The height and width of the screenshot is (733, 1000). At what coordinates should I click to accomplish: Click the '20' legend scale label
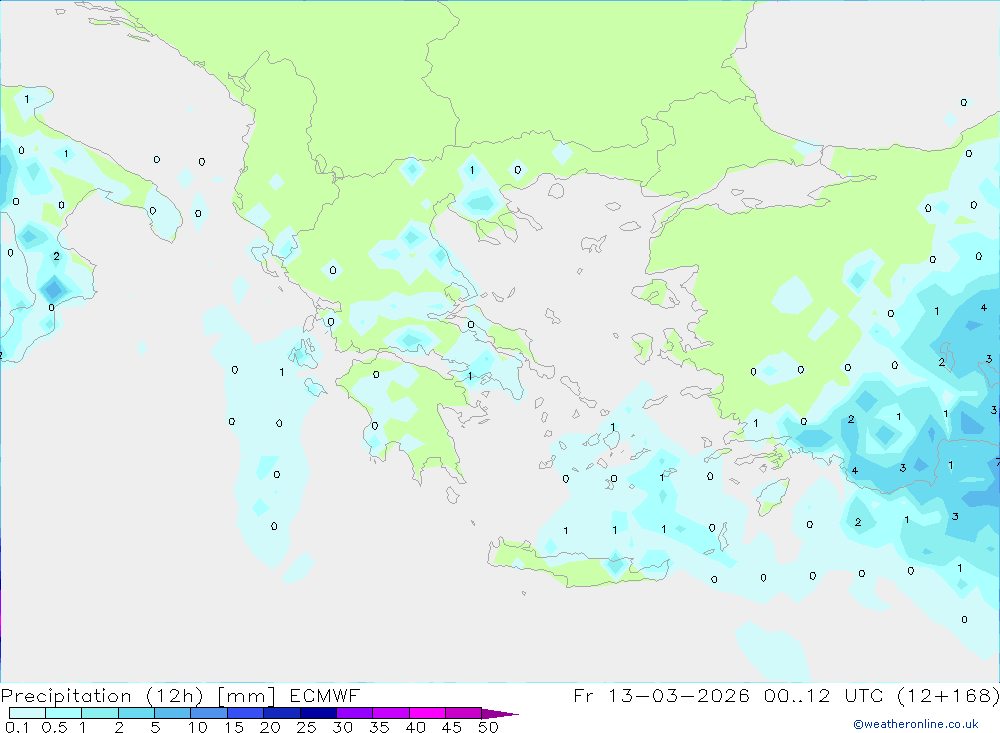pyautogui.click(x=270, y=727)
